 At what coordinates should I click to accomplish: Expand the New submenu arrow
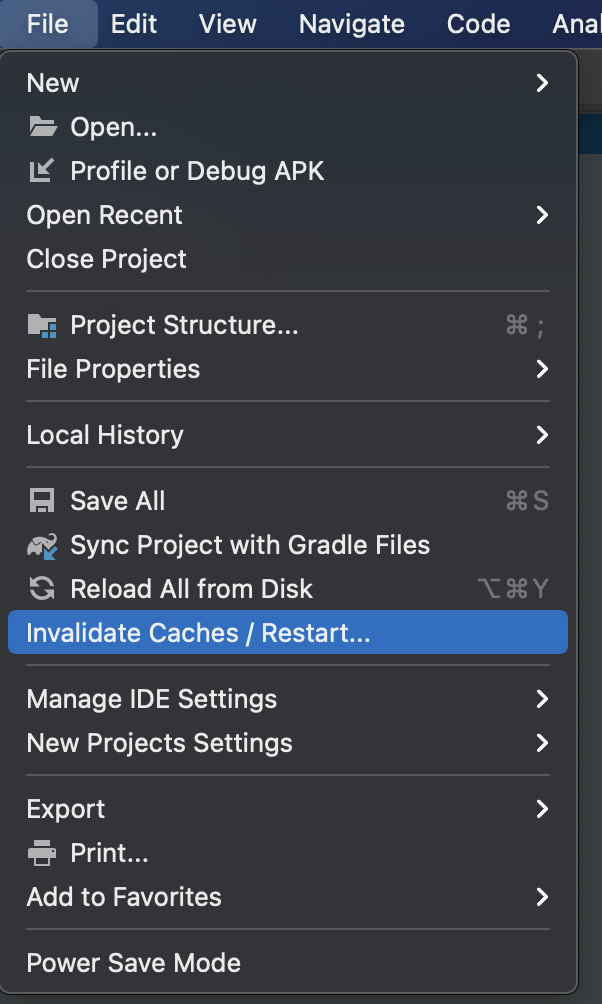tap(542, 83)
